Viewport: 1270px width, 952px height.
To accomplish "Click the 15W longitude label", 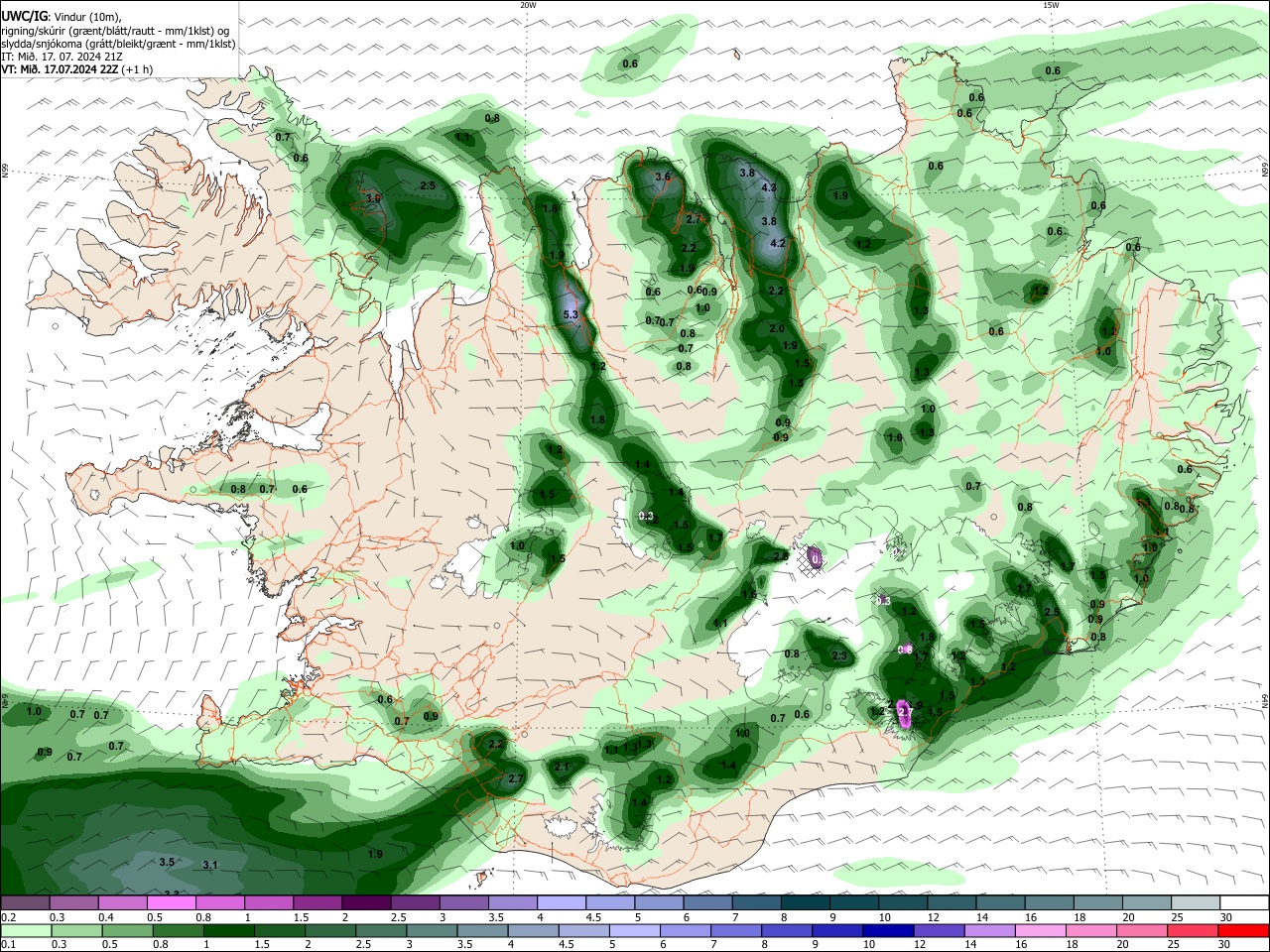I will pos(1051,5).
